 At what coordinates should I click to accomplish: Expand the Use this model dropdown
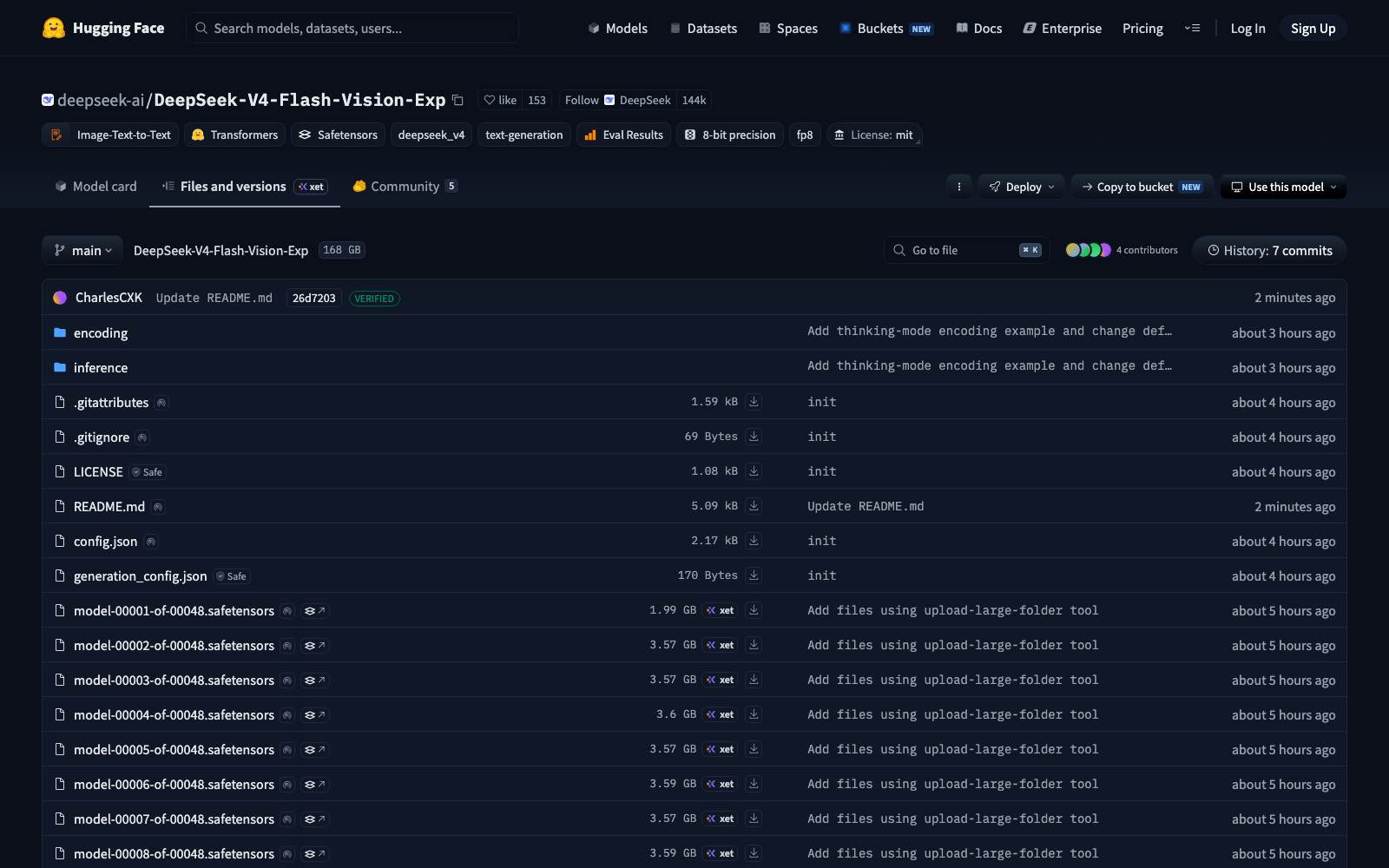coord(1283,187)
